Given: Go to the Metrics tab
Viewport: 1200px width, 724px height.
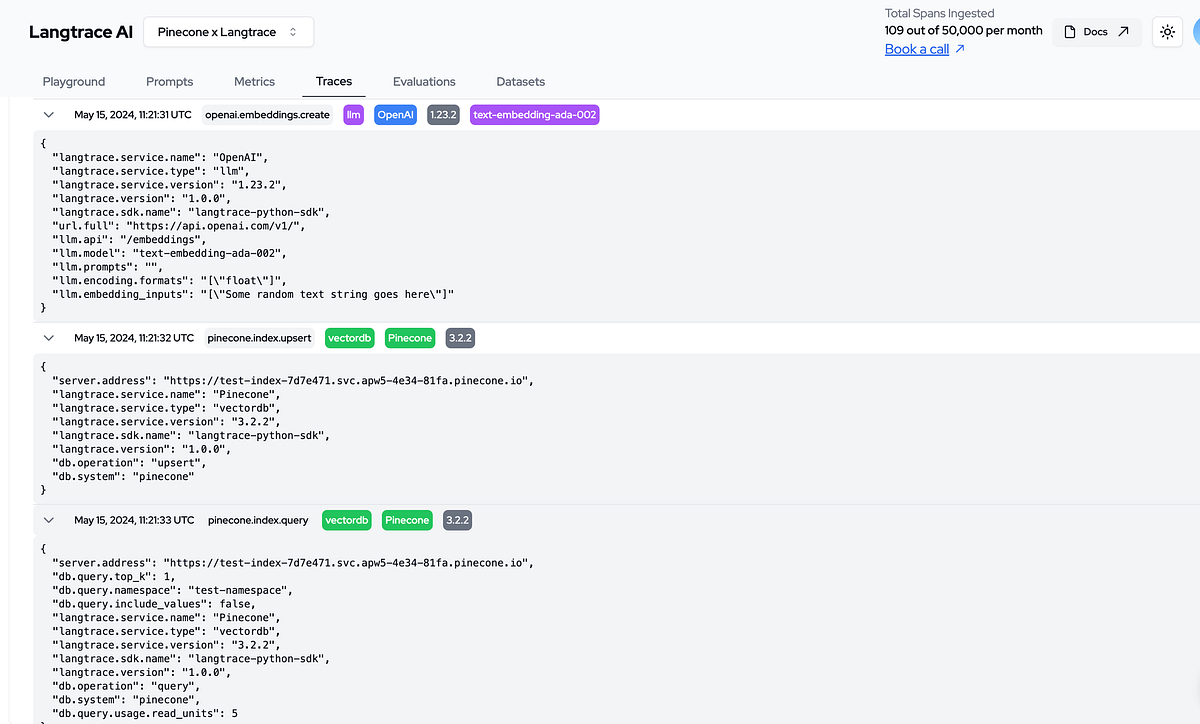Looking at the screenshot, I should click(x=254, y=82).
